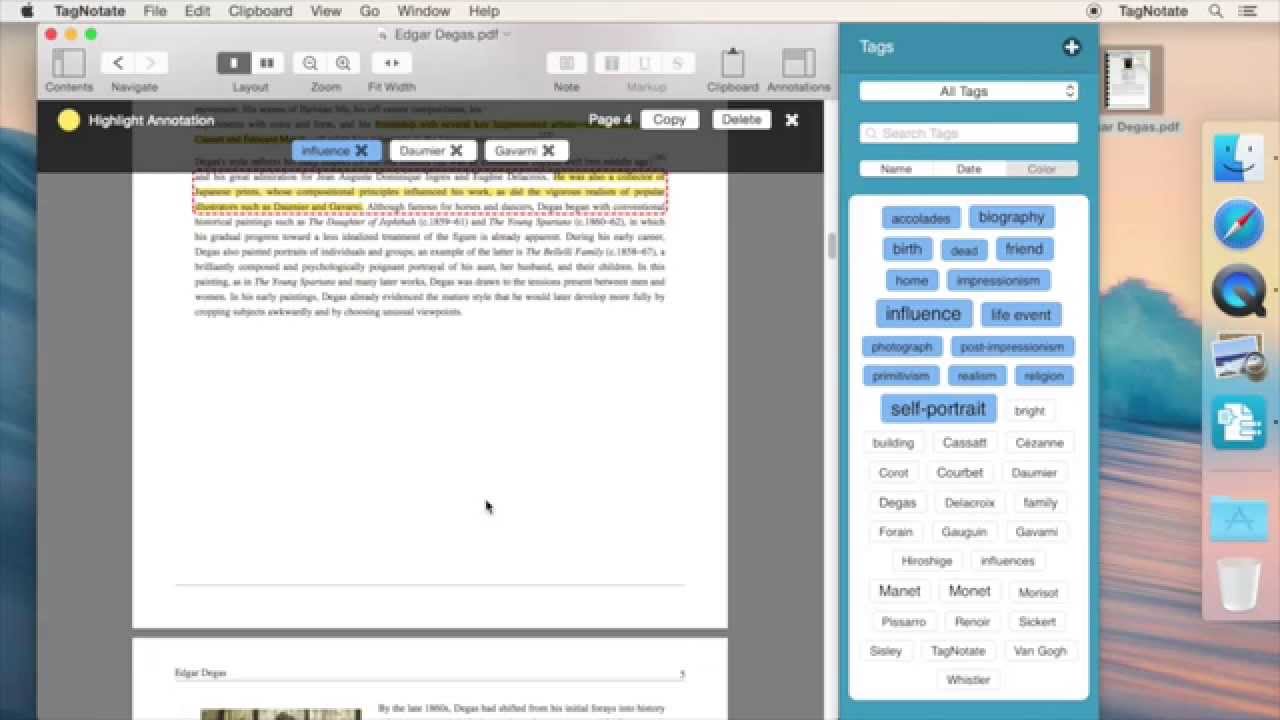The width and height of the screenshot is (1280, 720).
Task: Open the View menu
Action: [326, 11]
